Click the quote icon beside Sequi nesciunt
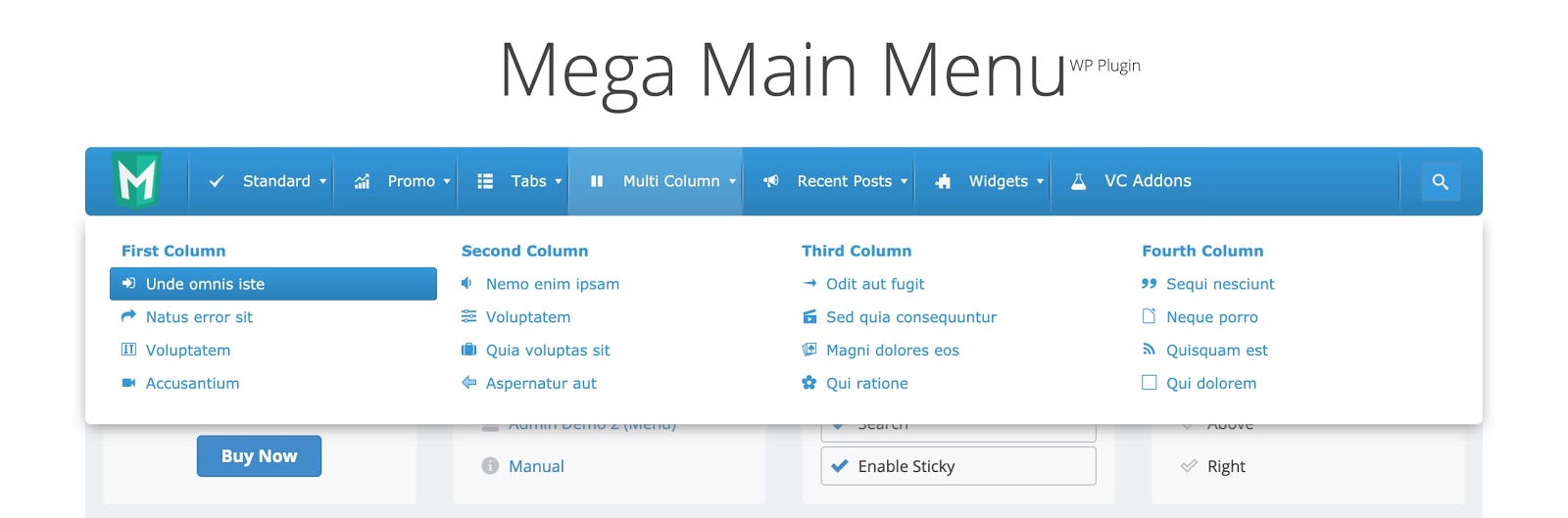The height and width of the screenshot is (518, 1568). click(x=1149, y=284)
